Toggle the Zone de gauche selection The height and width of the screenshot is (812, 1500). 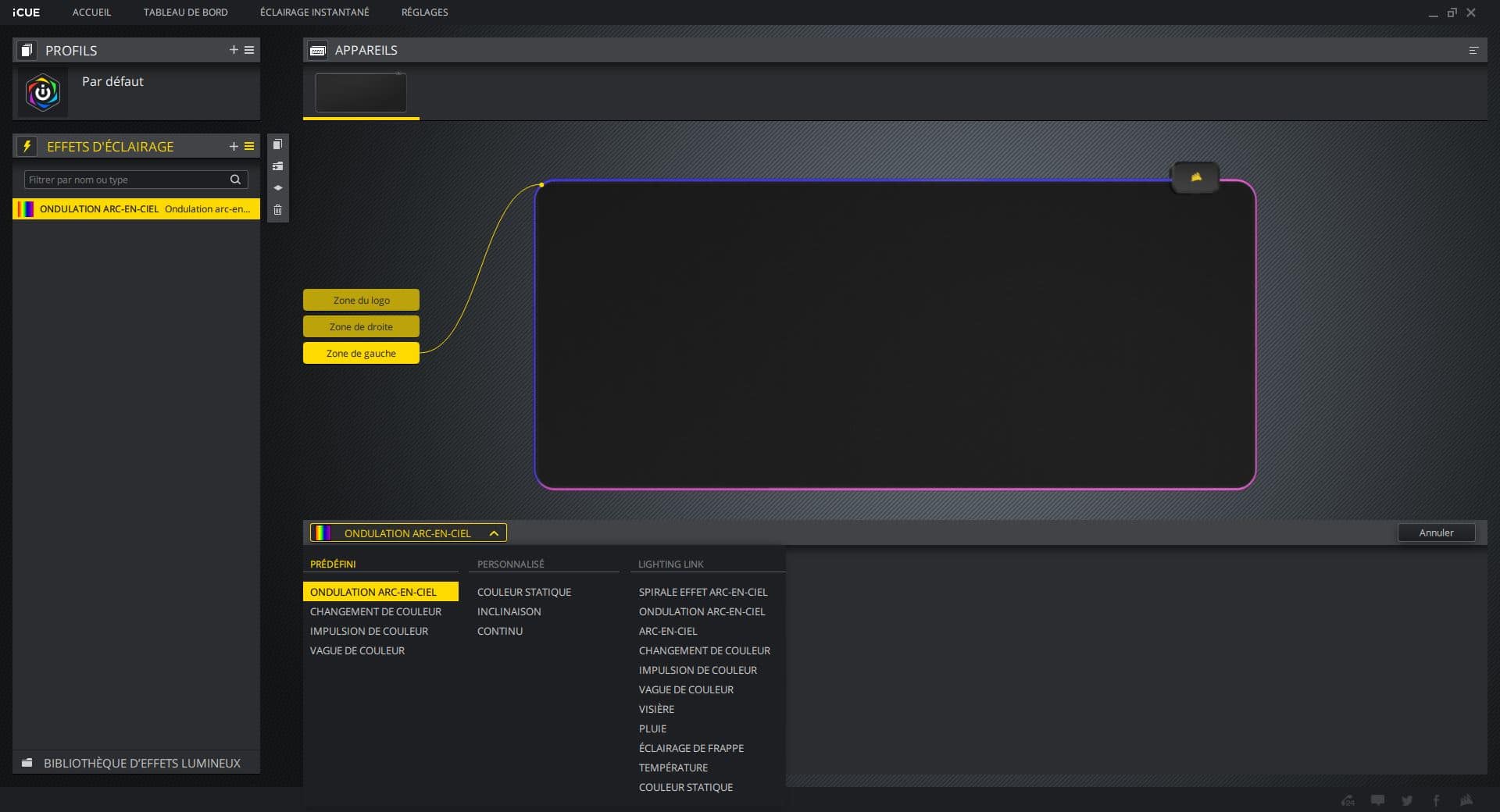[x=361, y=353]
